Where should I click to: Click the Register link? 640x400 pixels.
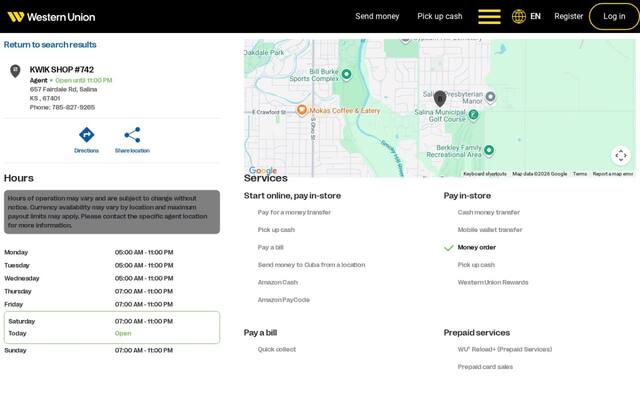click(x=569, y=16)
